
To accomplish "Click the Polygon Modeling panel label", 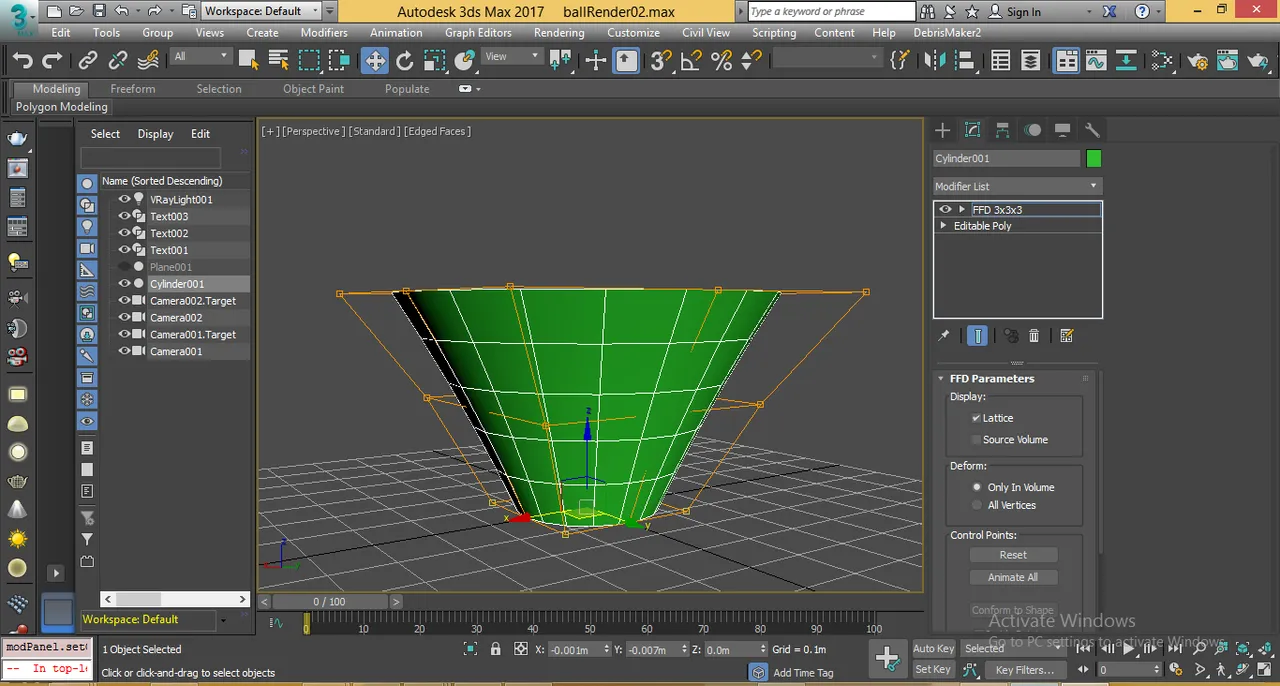I will (61, 107).
